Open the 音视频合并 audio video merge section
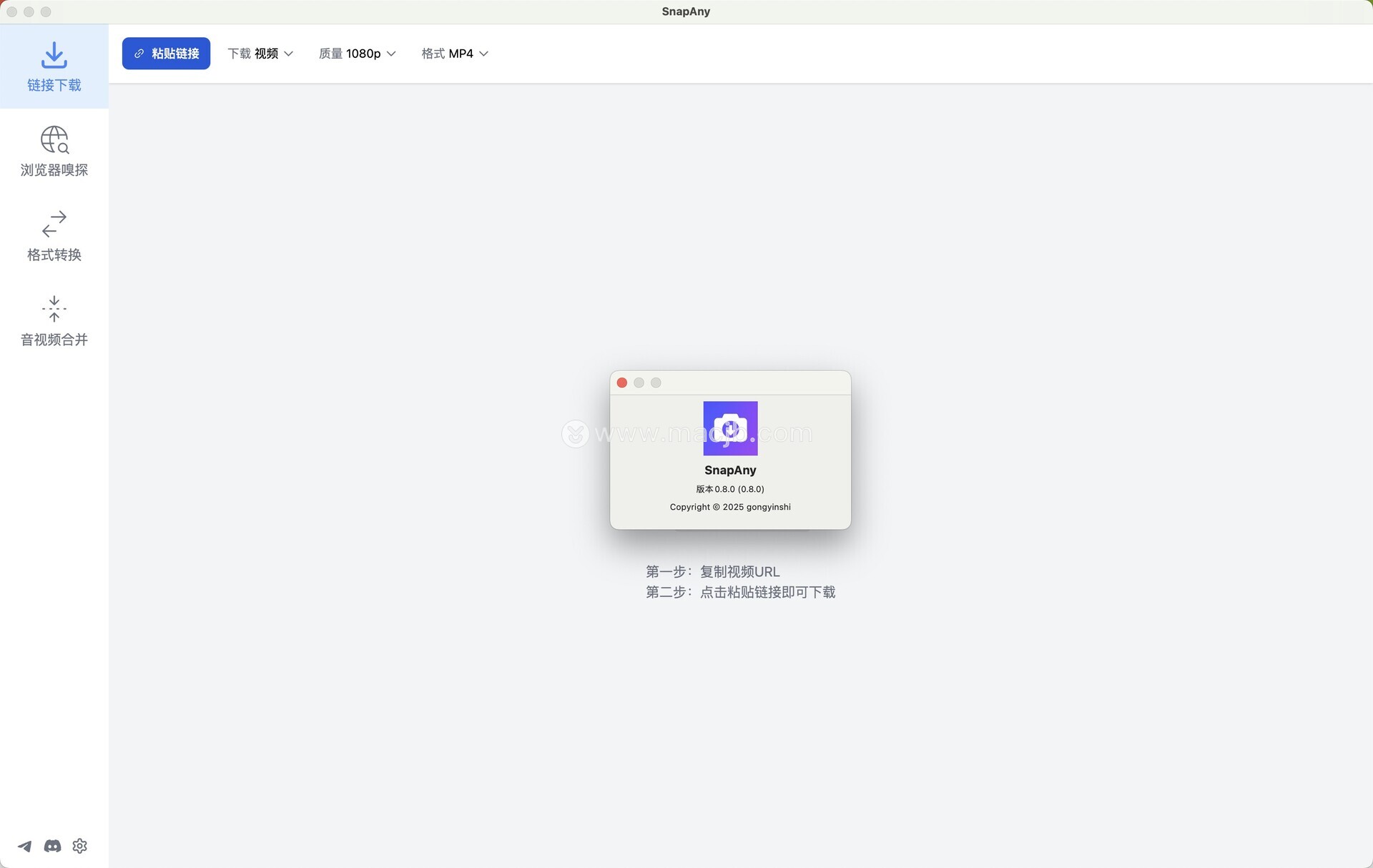The image size is (1373, 868). click(54, 321)
